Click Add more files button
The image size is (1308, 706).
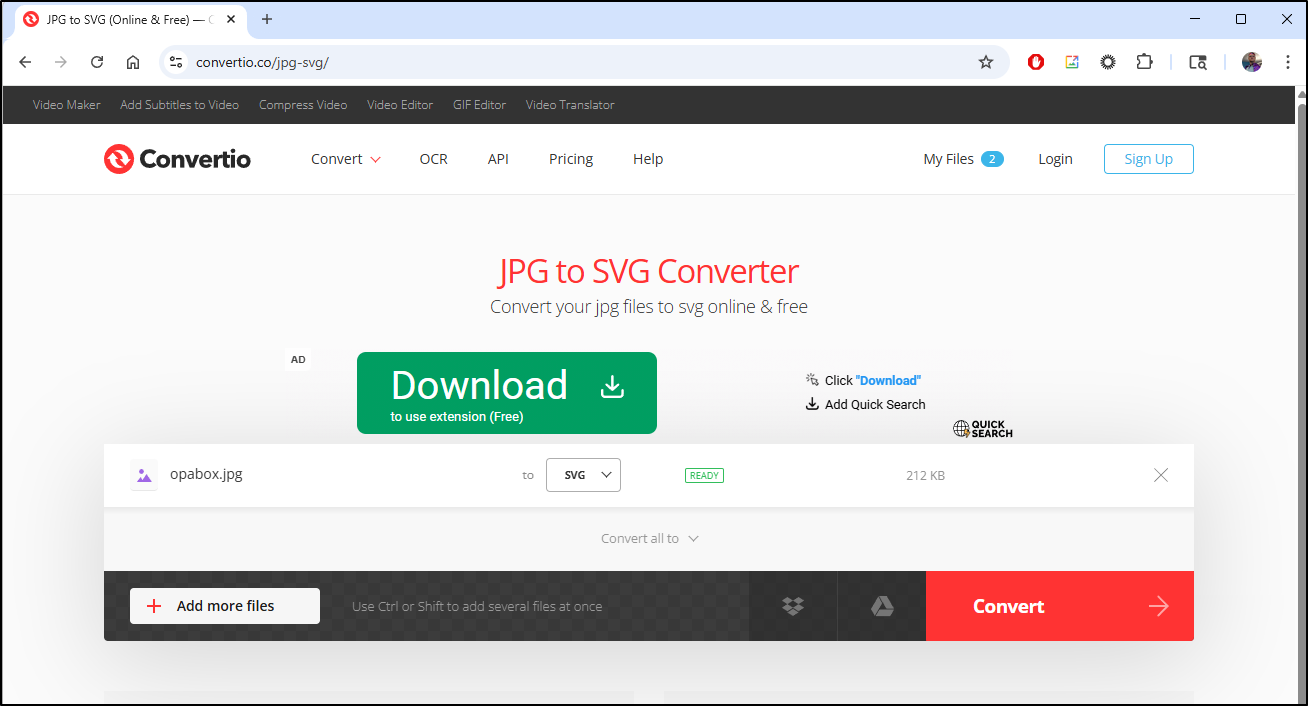[x=225, y=606]
